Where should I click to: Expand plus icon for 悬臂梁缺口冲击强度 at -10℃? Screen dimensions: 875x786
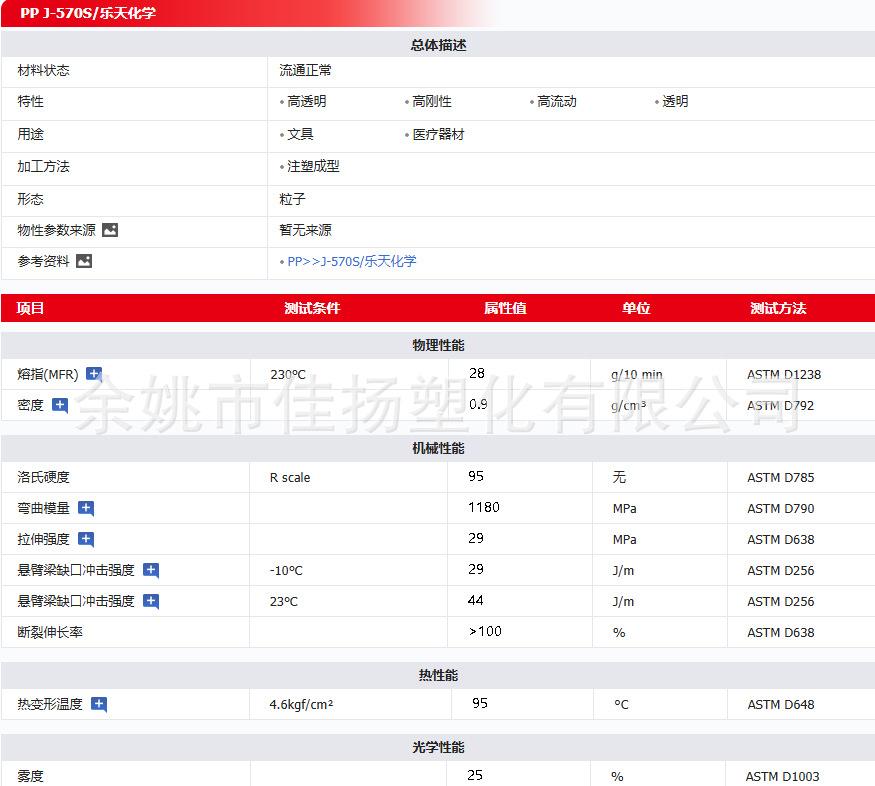click(x=151, y=570)
